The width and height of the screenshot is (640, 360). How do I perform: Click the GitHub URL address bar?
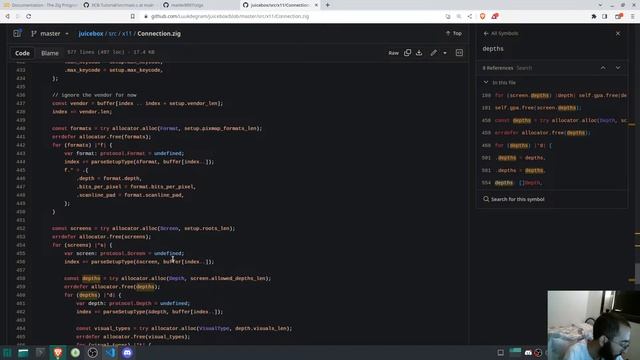tap(230, 16)
